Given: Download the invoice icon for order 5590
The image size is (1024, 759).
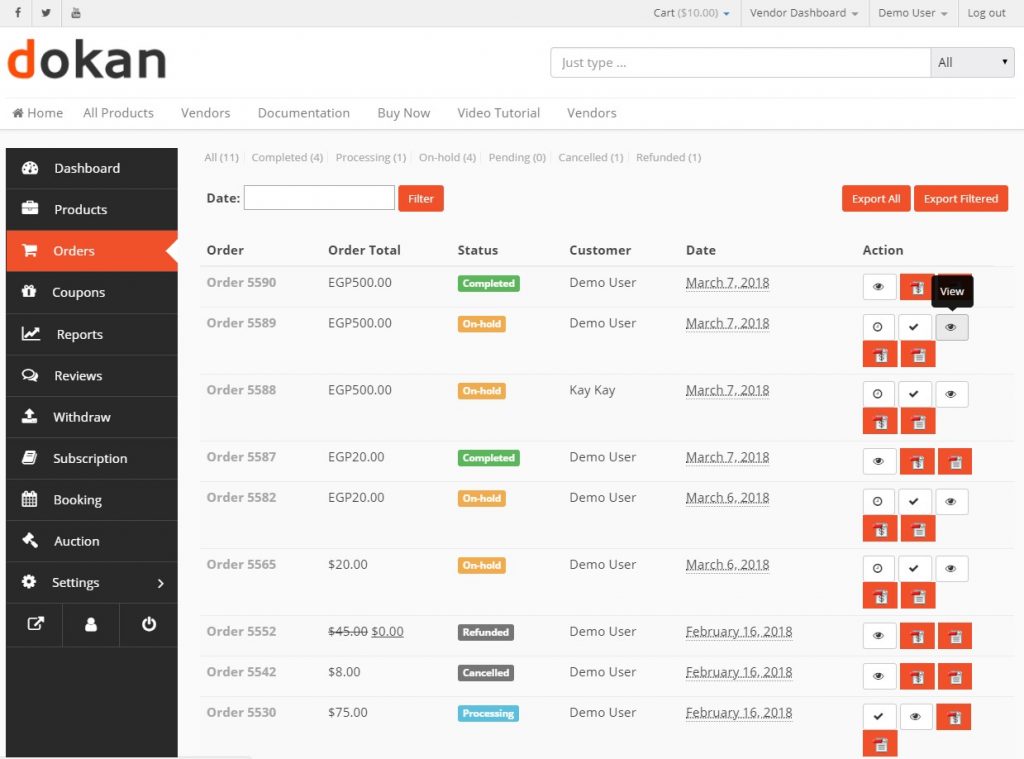Looking at the screenshot, I should point(917,287).
